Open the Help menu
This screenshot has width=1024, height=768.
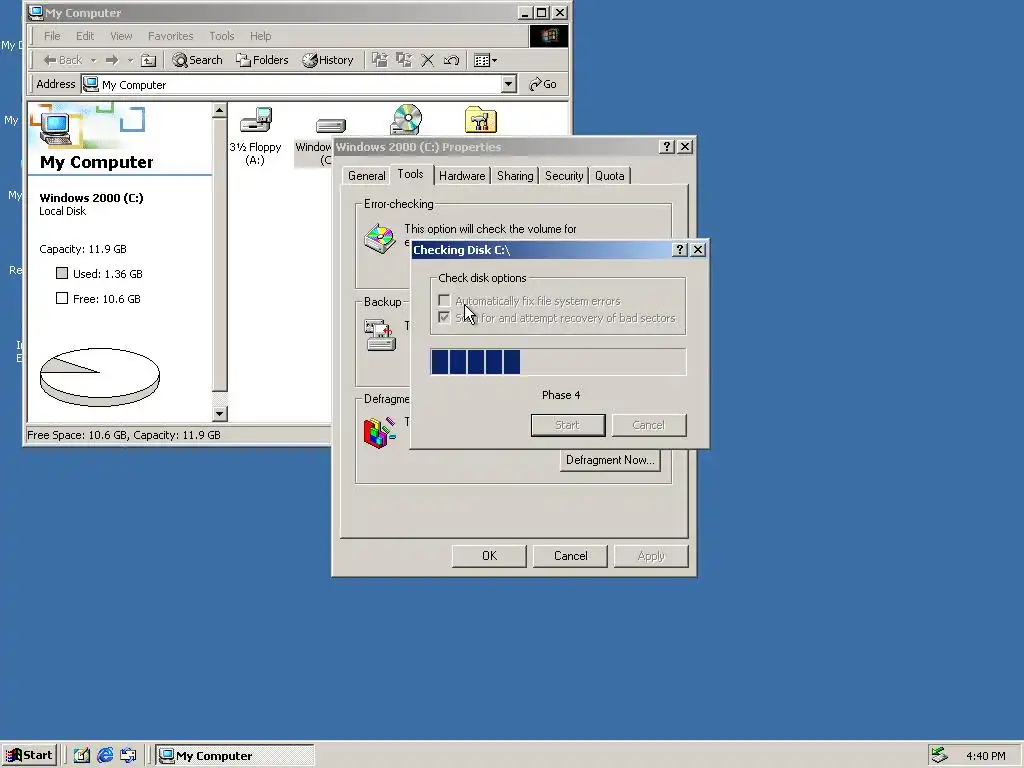click(x=261, y=36)
